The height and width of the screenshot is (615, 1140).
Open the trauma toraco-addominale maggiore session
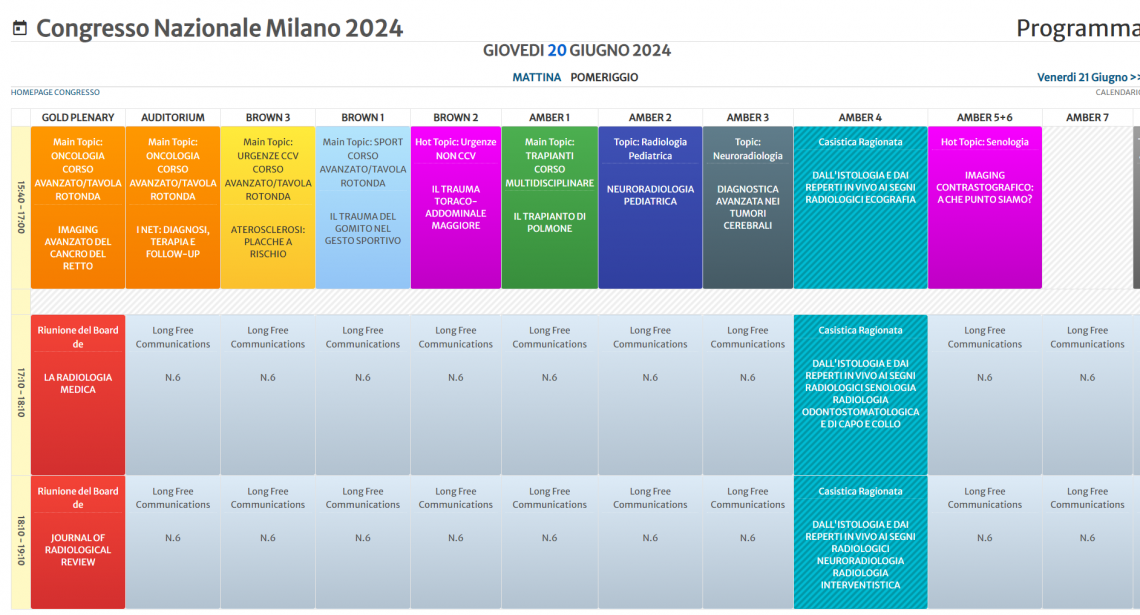click(456, 207)
